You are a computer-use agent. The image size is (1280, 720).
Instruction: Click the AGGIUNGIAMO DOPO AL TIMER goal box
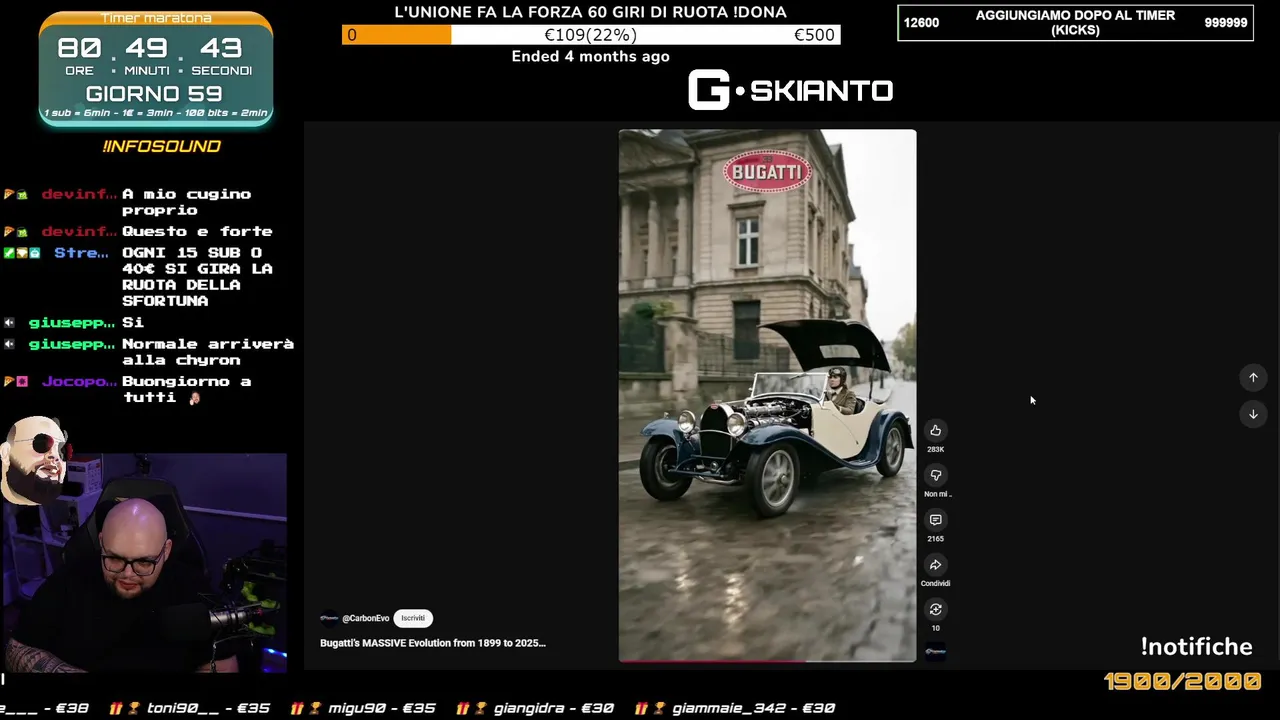coord(1075,23)
